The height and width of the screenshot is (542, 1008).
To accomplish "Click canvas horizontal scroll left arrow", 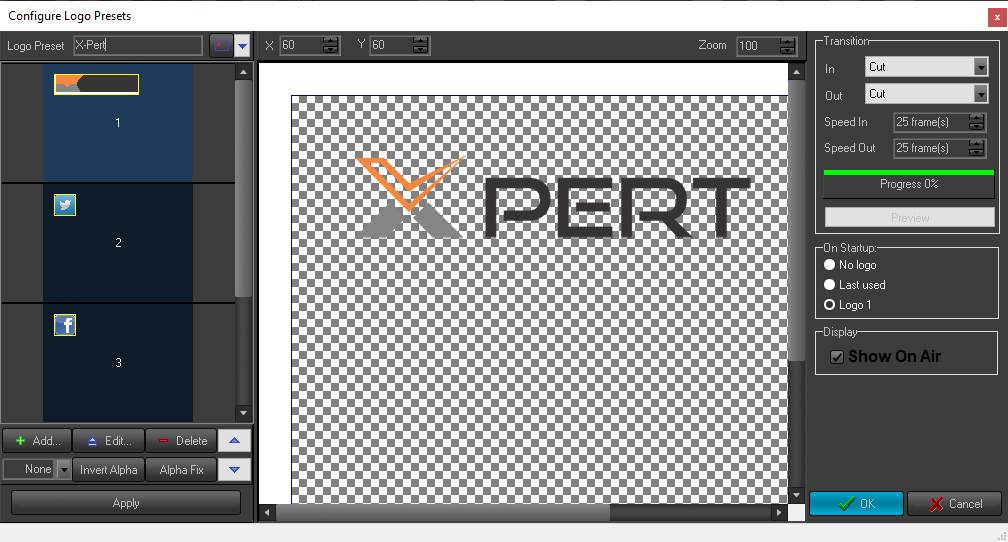I will (x=267, y=512).
